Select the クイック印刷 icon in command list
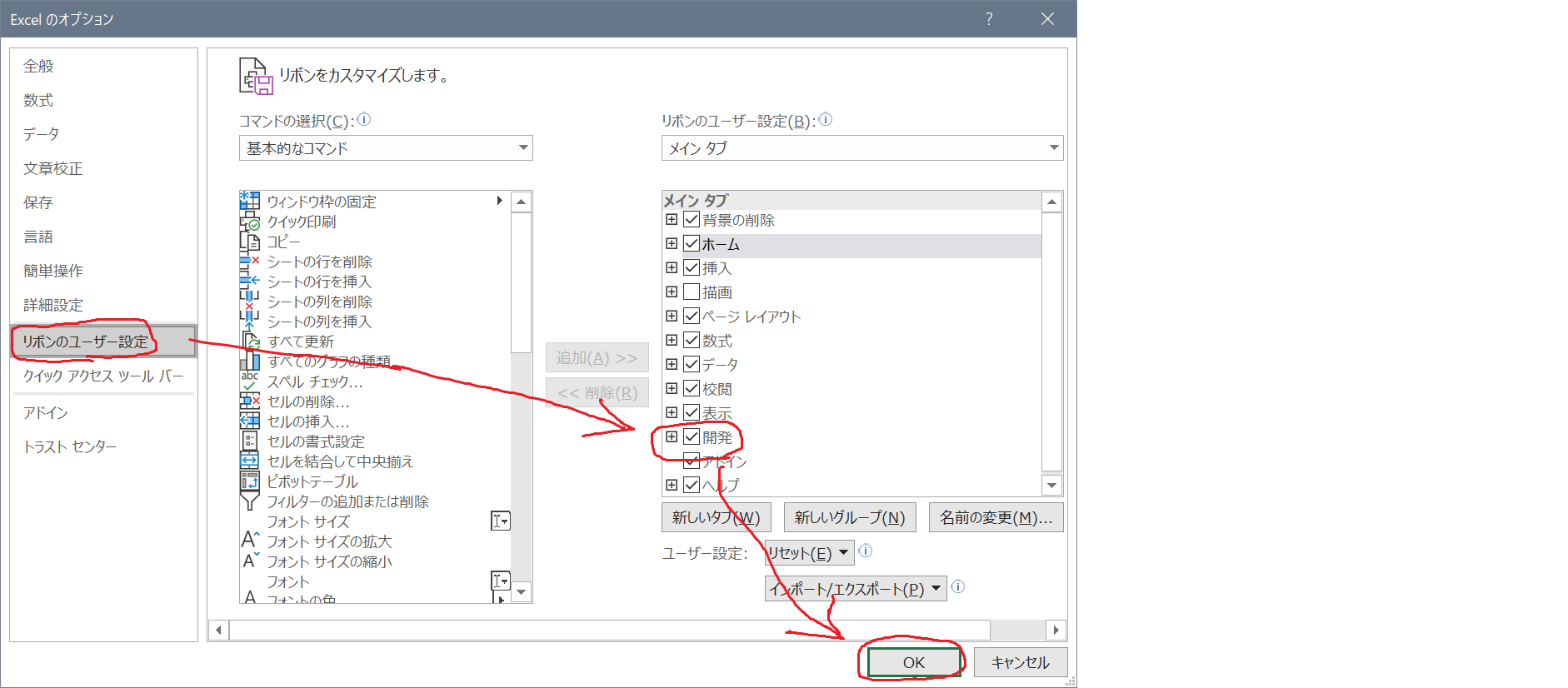 click(249, 222)
